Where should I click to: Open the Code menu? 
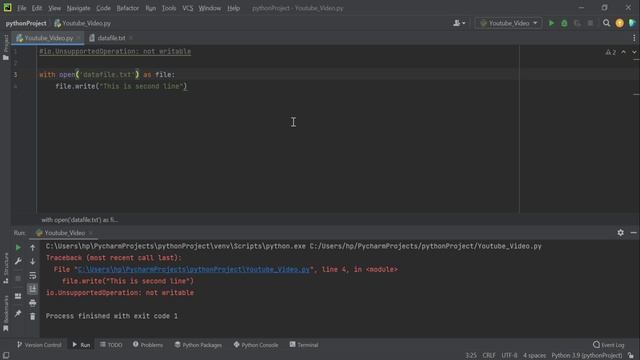click(103, 8)
